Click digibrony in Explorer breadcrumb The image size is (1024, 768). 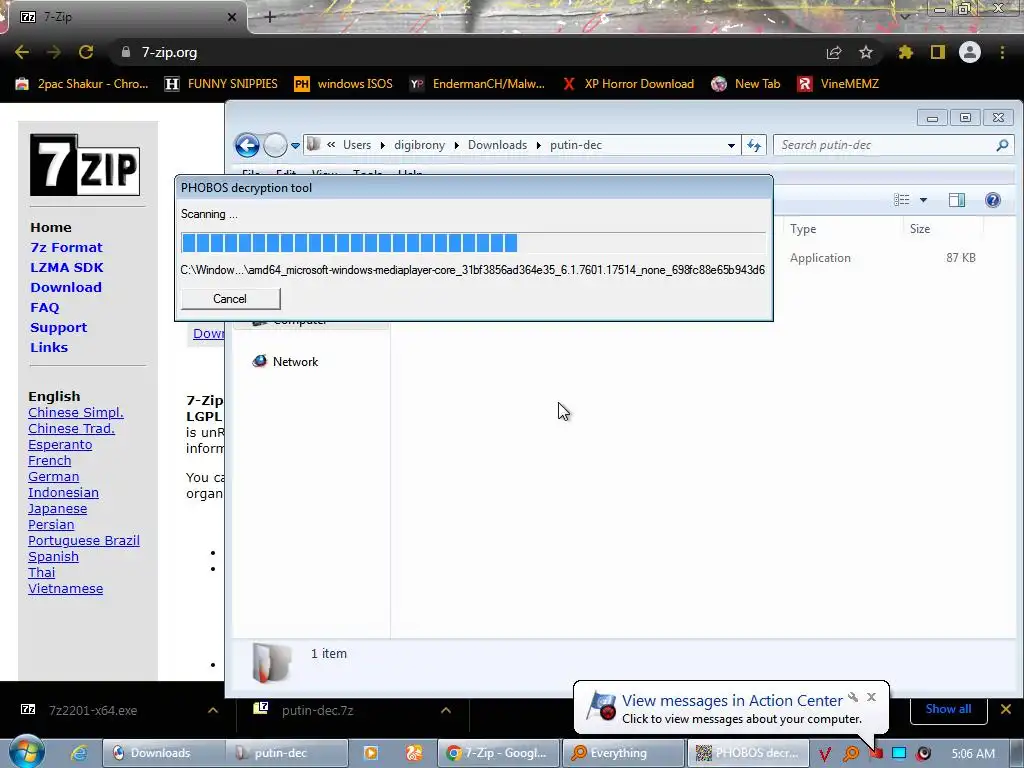[x=419, y=145]
